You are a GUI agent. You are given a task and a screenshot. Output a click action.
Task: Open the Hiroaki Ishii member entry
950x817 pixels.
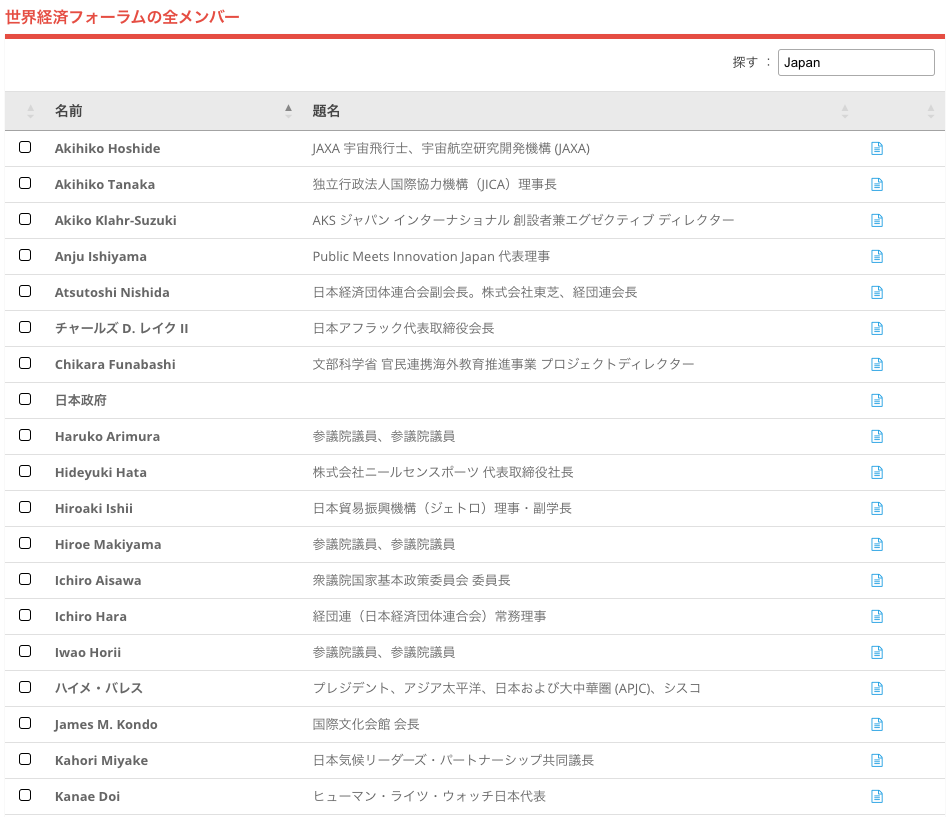pyautogui.click(x=94, y=509)
